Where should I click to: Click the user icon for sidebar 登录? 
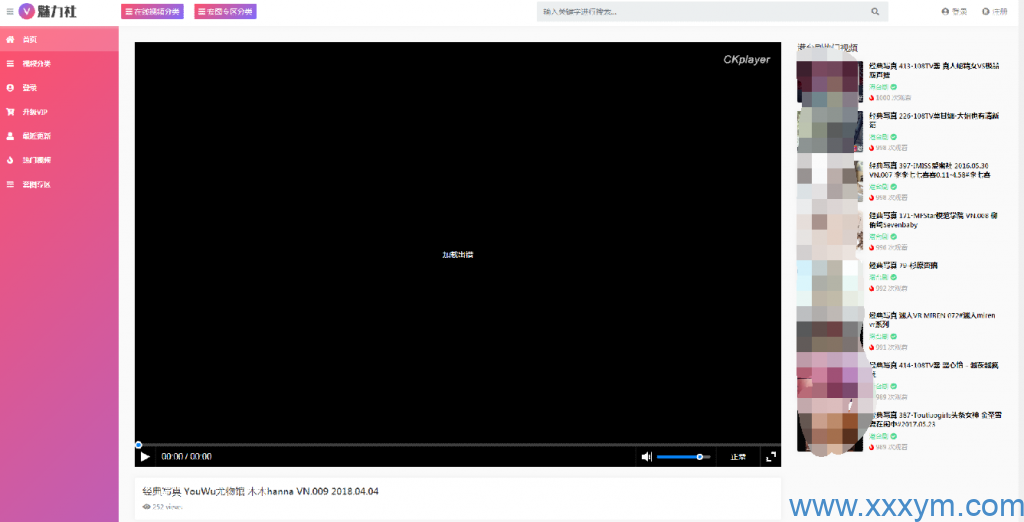(x=10, y=88)
